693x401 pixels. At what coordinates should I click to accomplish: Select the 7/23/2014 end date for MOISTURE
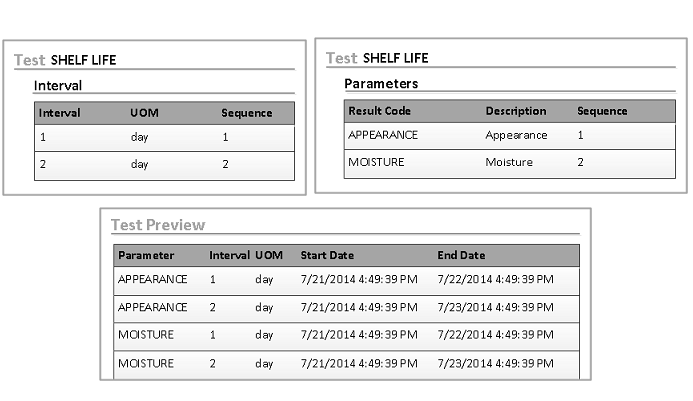coord(494,363)
